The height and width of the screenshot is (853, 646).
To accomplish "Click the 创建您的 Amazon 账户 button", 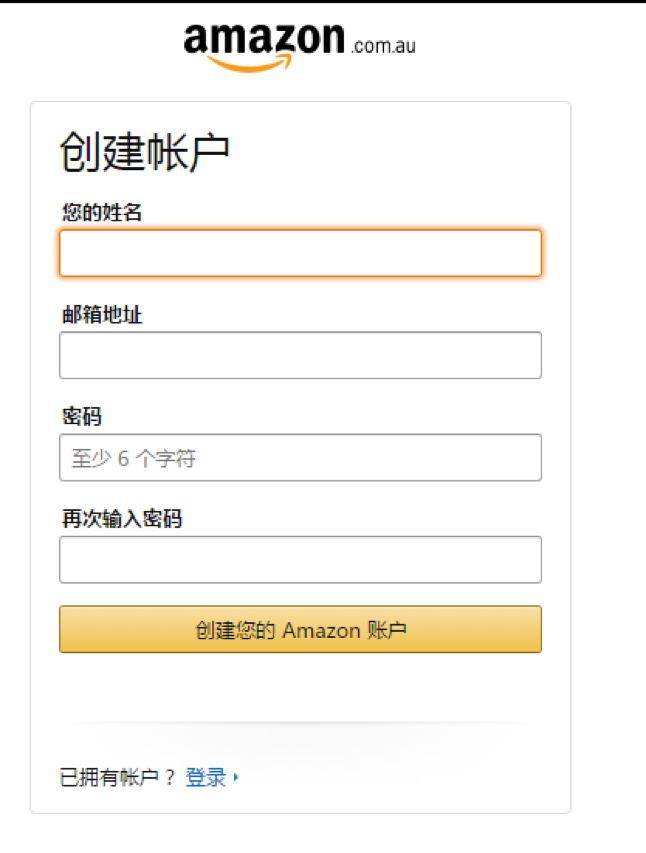I will coord(300,629).
